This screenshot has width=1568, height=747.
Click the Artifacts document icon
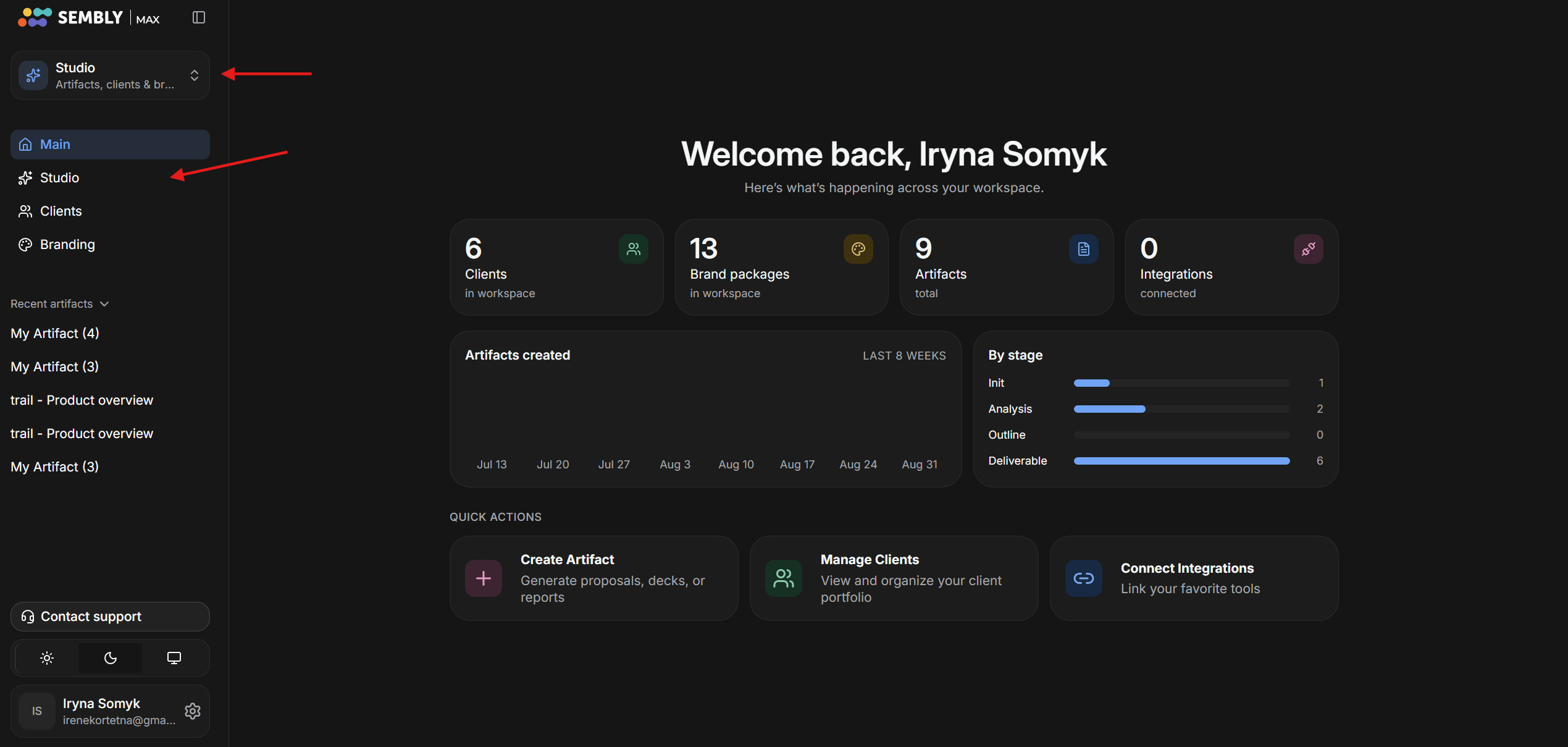(x=1083, y=249)
